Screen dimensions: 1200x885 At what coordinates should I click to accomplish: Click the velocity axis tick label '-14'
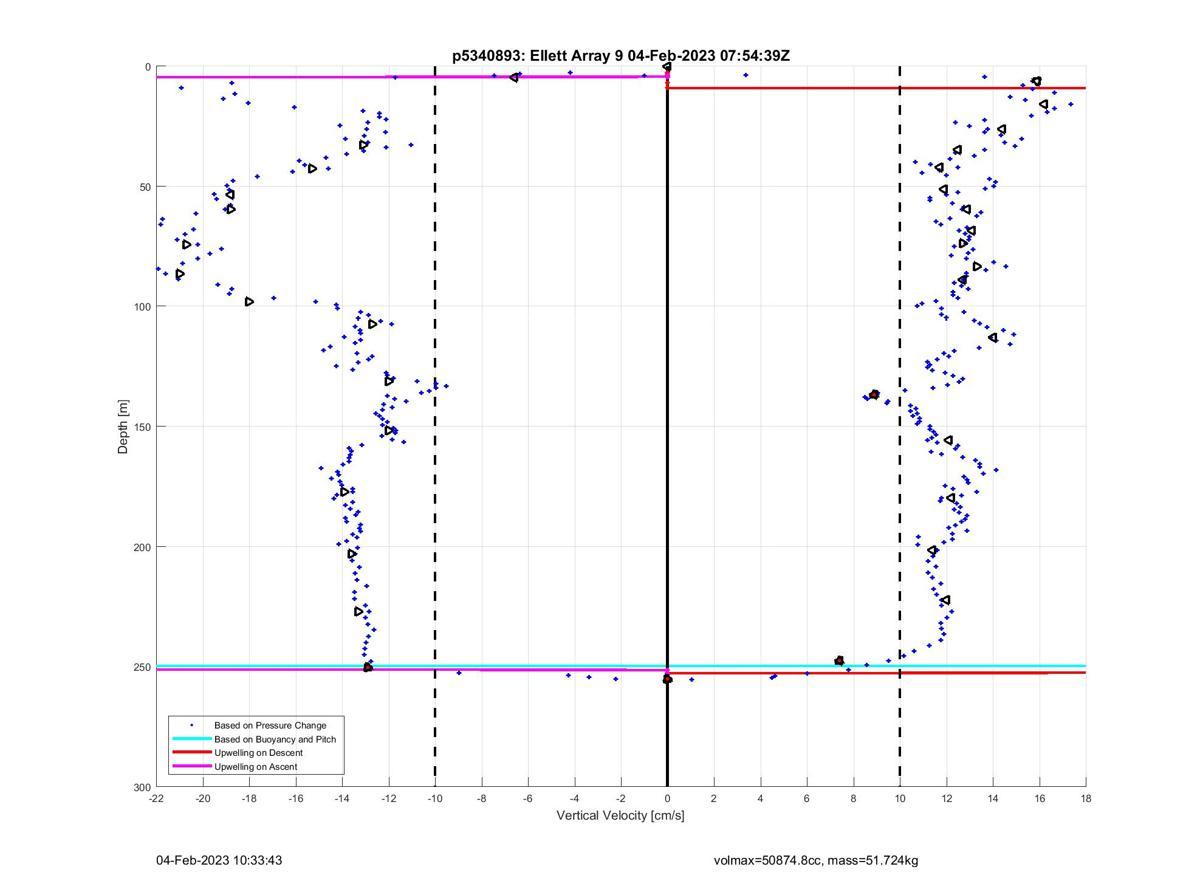pyautogui.click(x=342, y=798)
